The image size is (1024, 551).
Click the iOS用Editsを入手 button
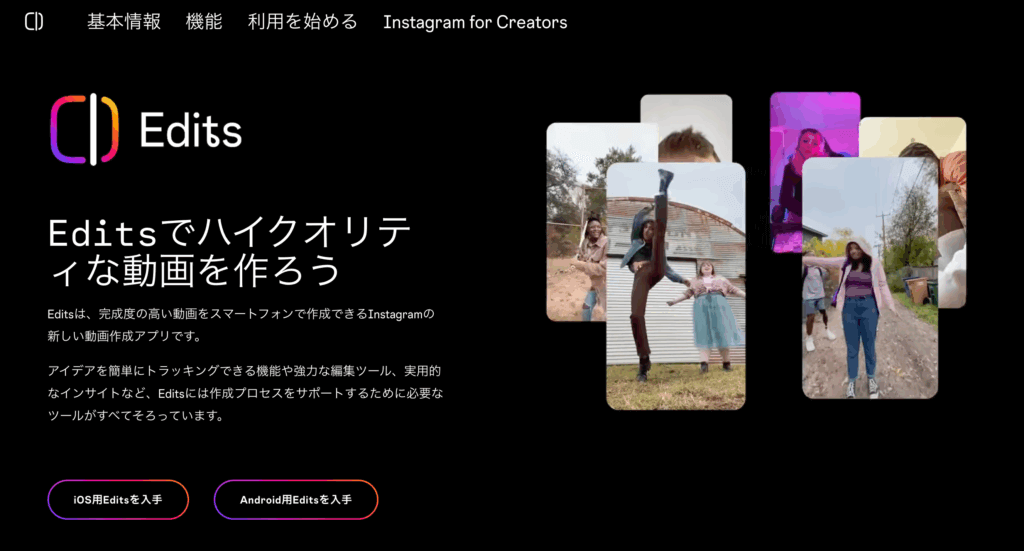coord(118,499)
